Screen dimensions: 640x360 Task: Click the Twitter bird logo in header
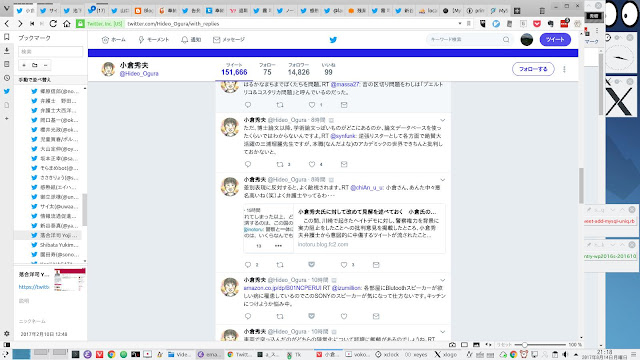coord(333,40)
